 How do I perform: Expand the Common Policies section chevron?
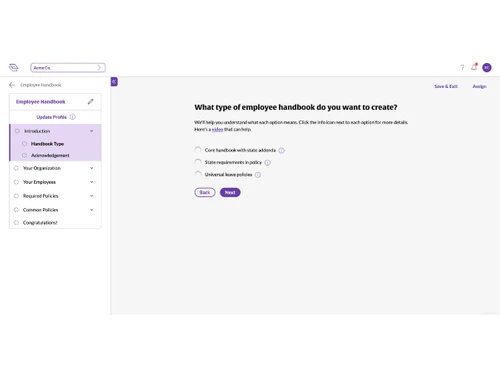coord(92,210)
